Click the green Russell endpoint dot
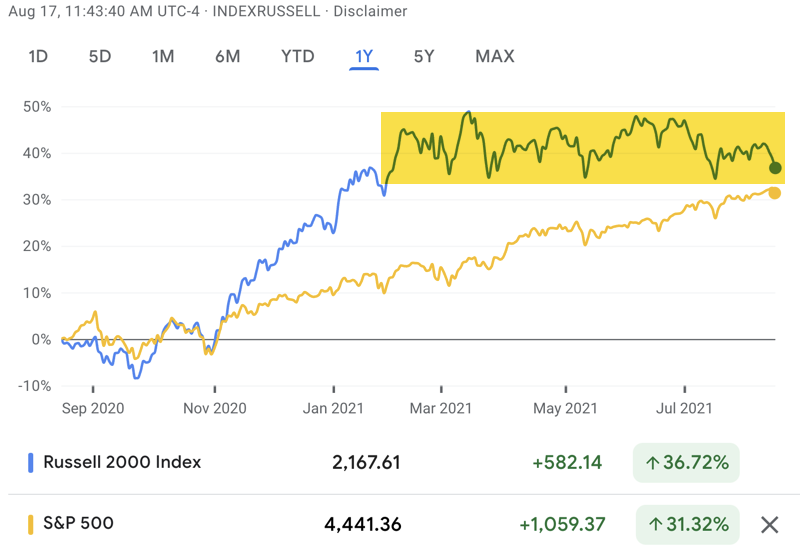 (776, 167)
